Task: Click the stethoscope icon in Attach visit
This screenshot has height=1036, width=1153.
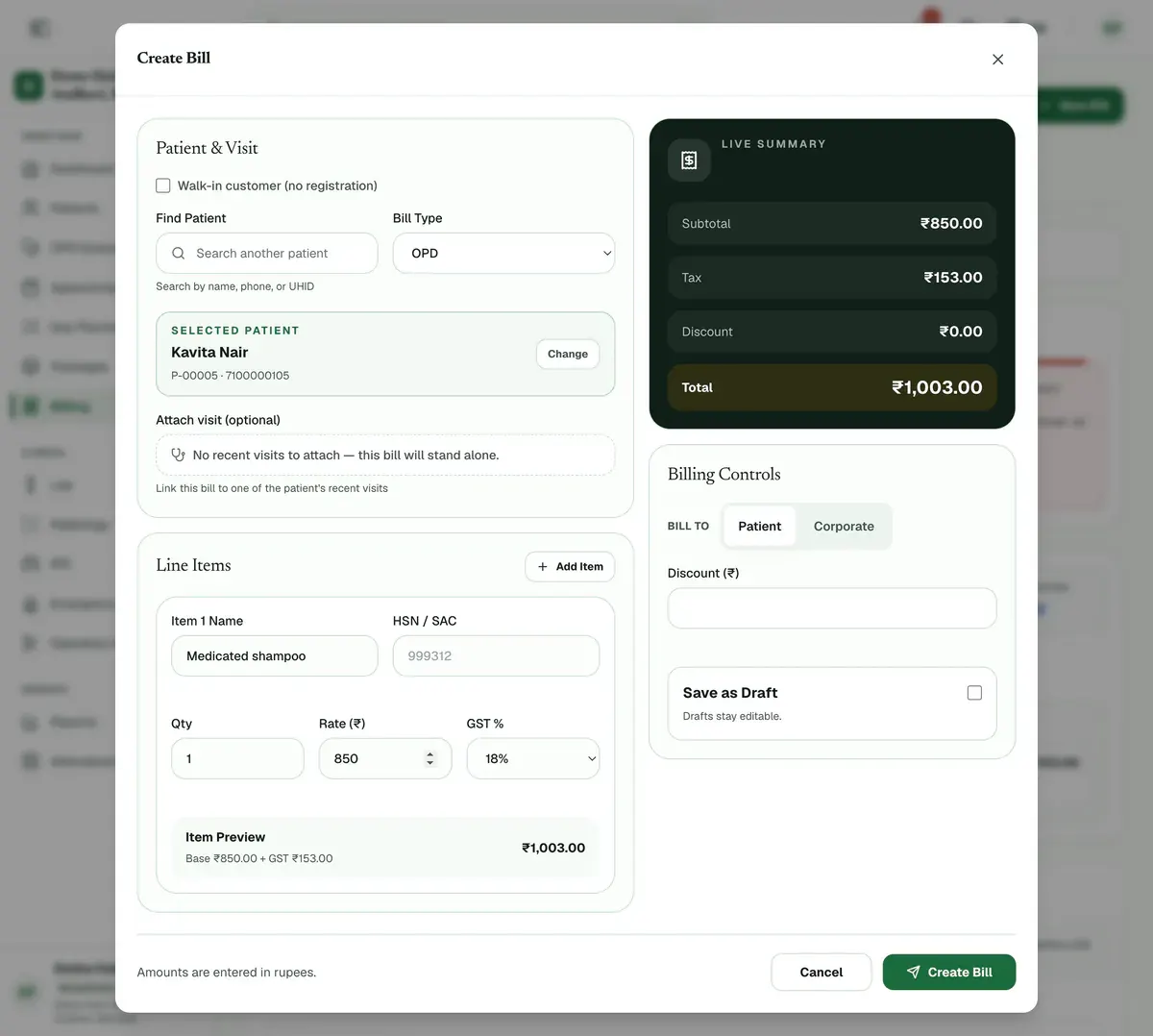Action: (178, 455)
